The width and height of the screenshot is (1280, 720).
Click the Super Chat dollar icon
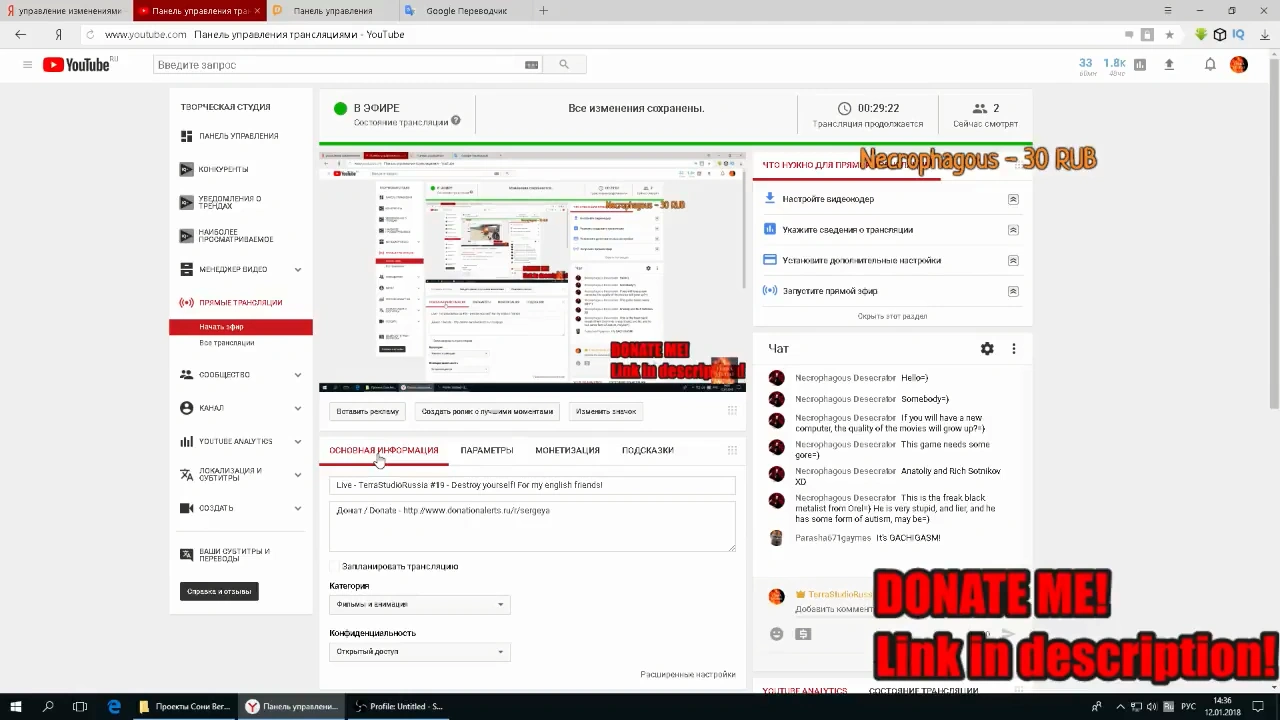(x=803, y=634)
